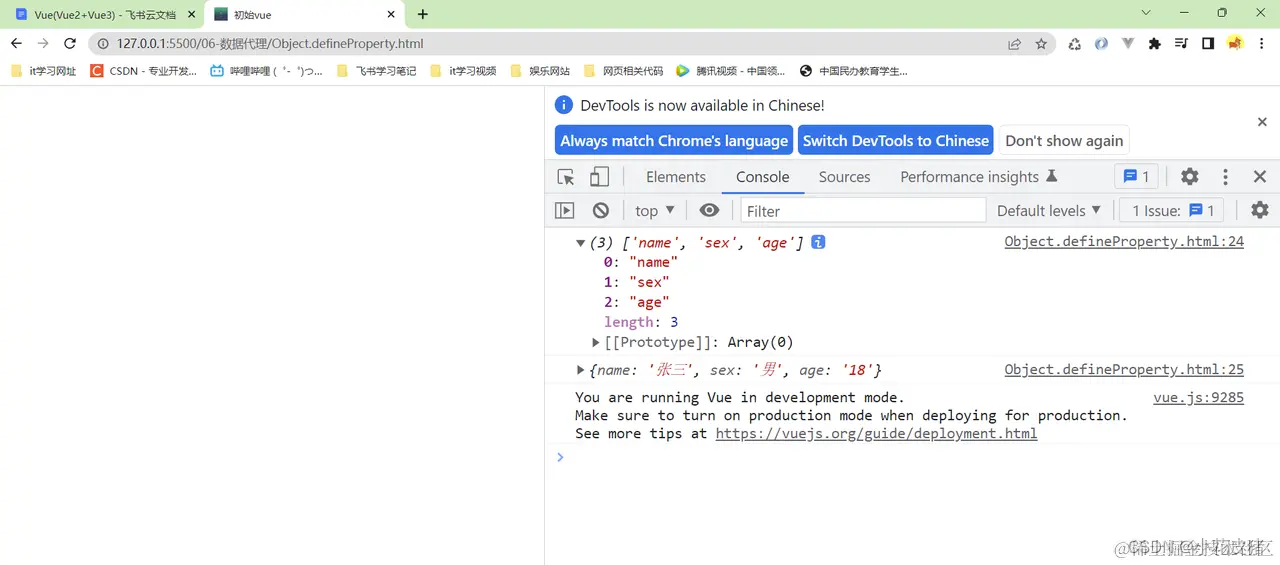Open the Vue devtools extension icon
Screen dimensions: 1280x565
(x=1128, y=44)
